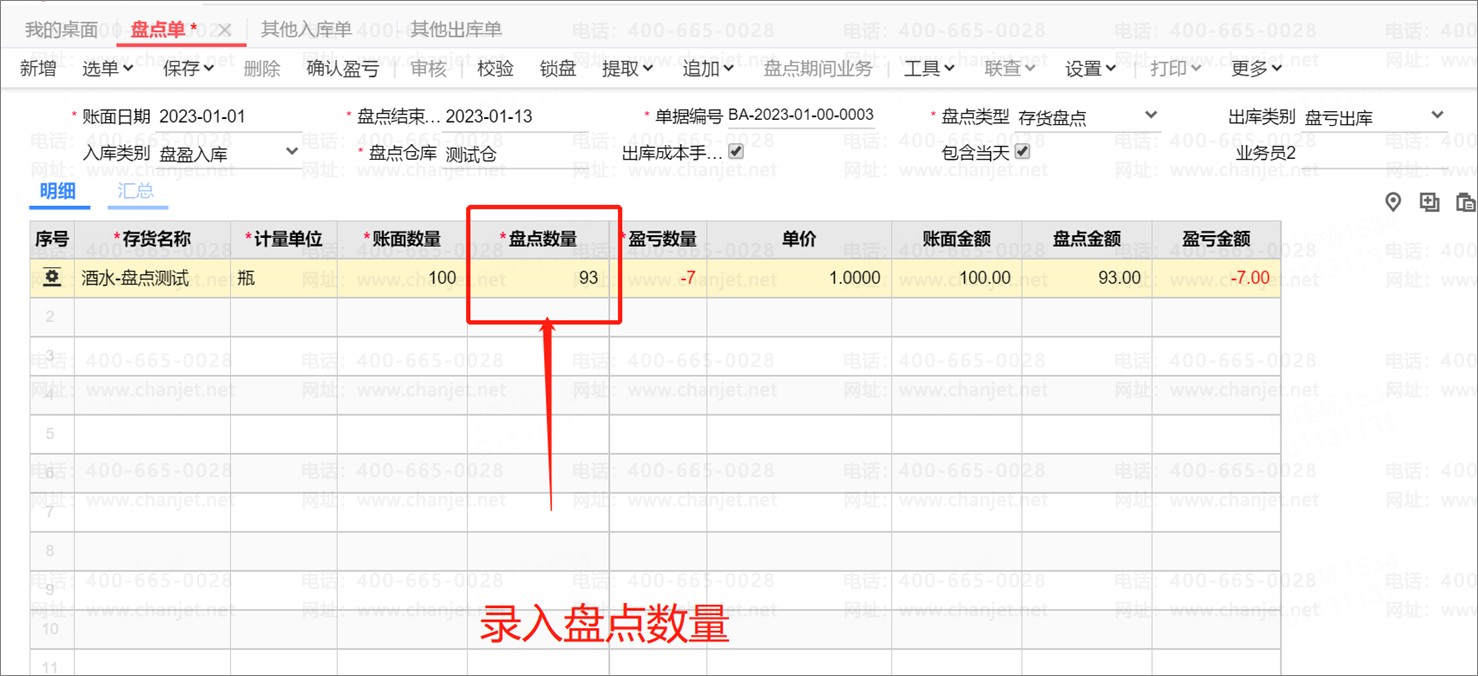Click the location pin icon

point(1393,202)
